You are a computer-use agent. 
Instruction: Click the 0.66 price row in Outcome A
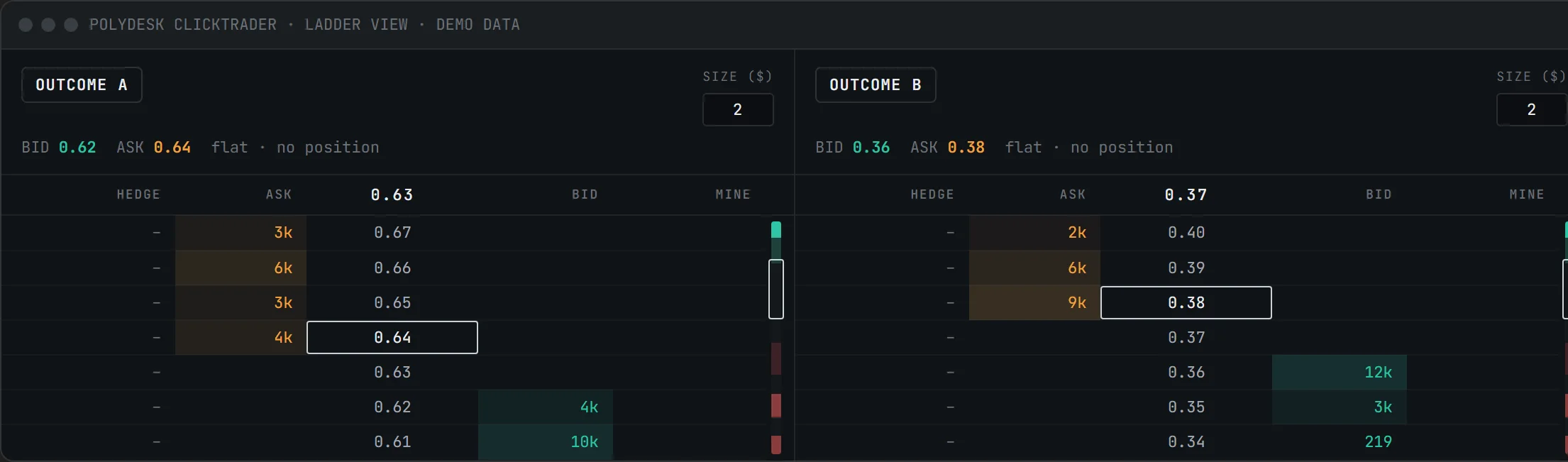click(x=392, y=268)
